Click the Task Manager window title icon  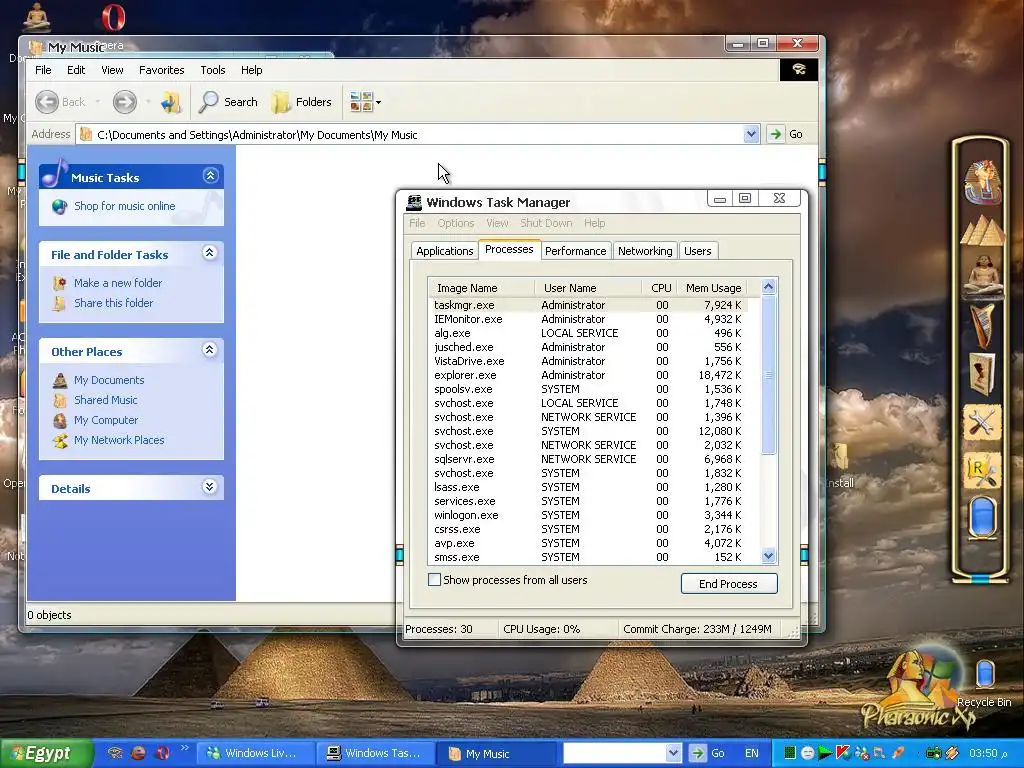click(414, 202)
